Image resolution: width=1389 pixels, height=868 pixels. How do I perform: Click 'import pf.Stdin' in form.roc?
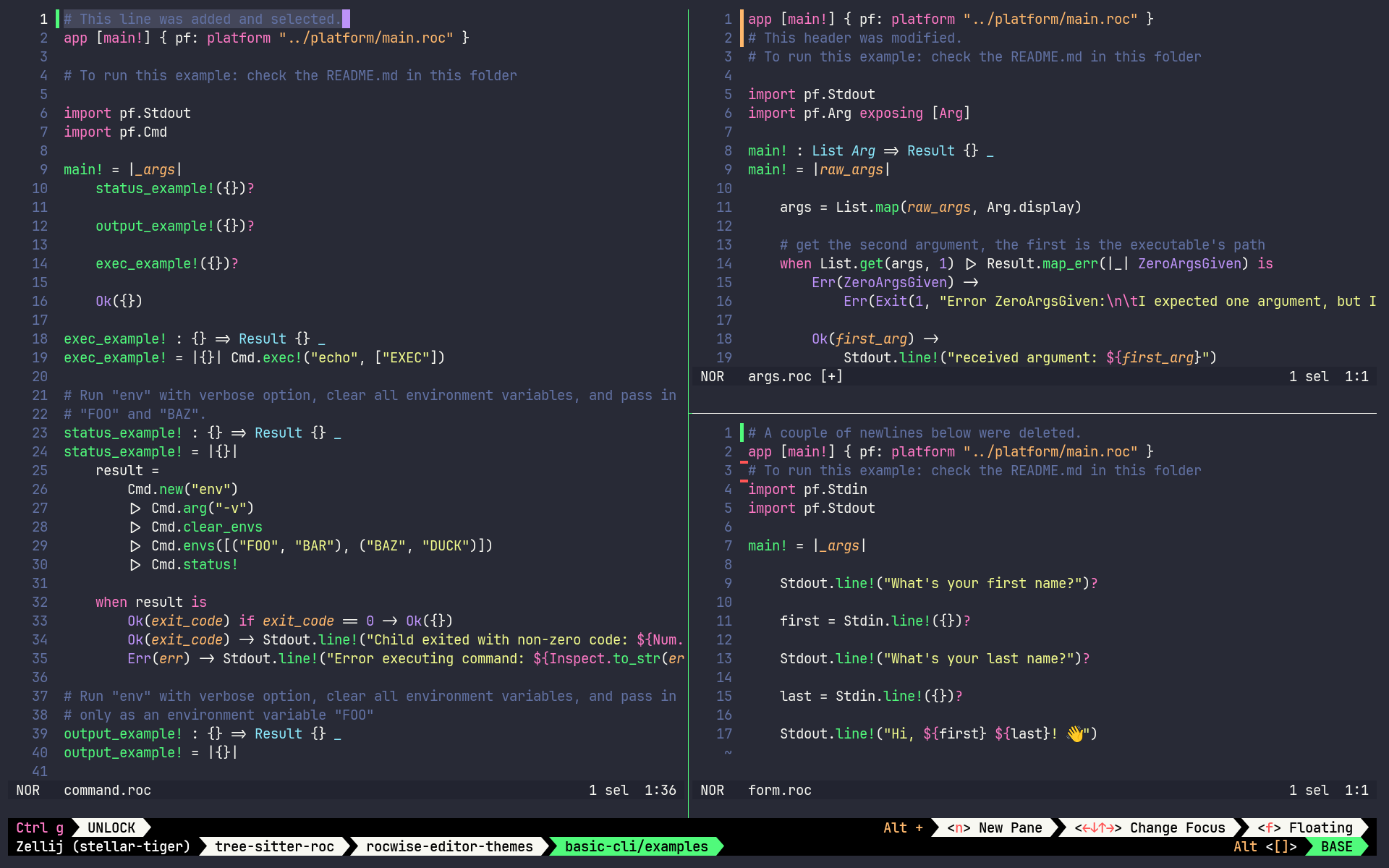808,489
